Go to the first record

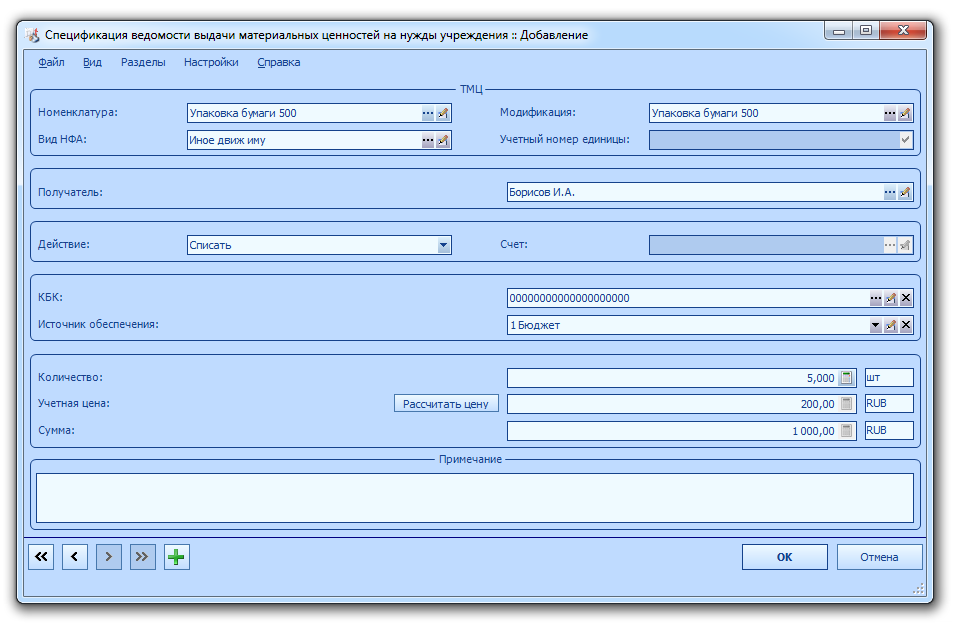(41, 557)
